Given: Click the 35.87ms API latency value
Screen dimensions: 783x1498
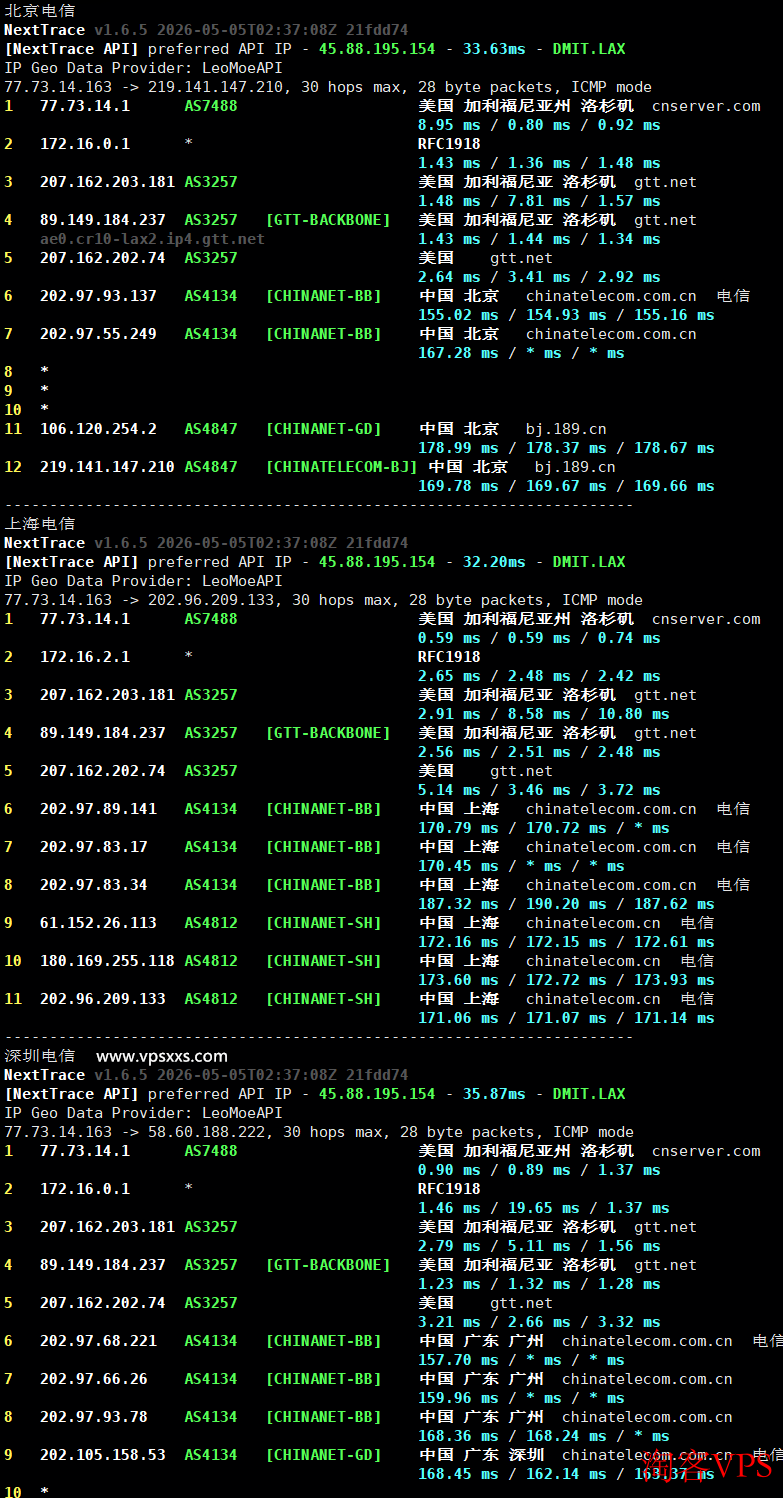Looking at the screenshot, I should (x=495, y=1093).
